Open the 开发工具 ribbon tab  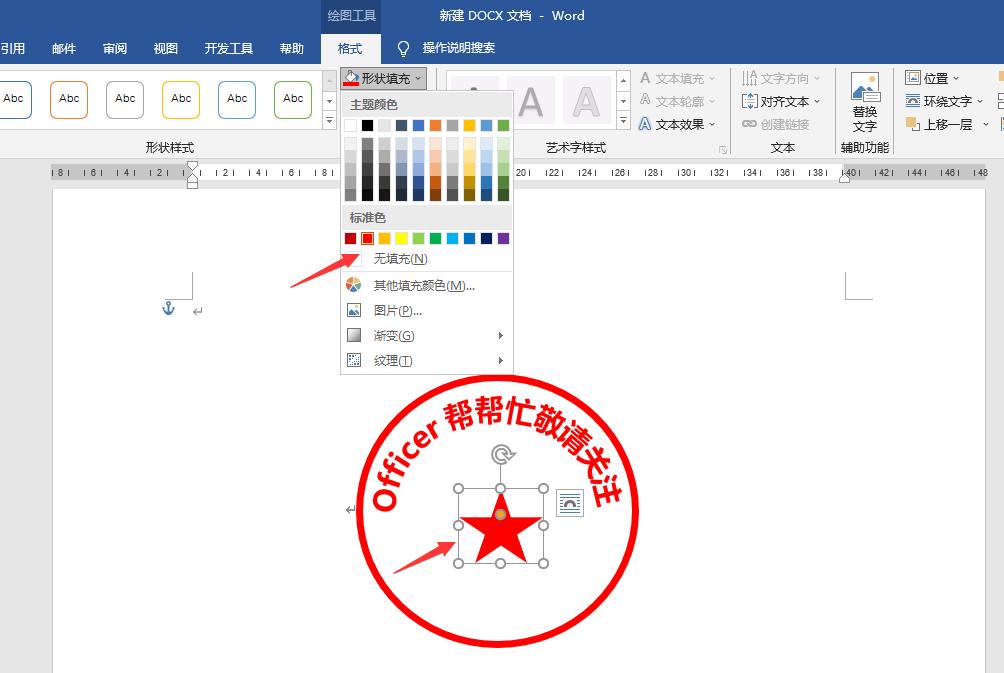click(230, 48)
